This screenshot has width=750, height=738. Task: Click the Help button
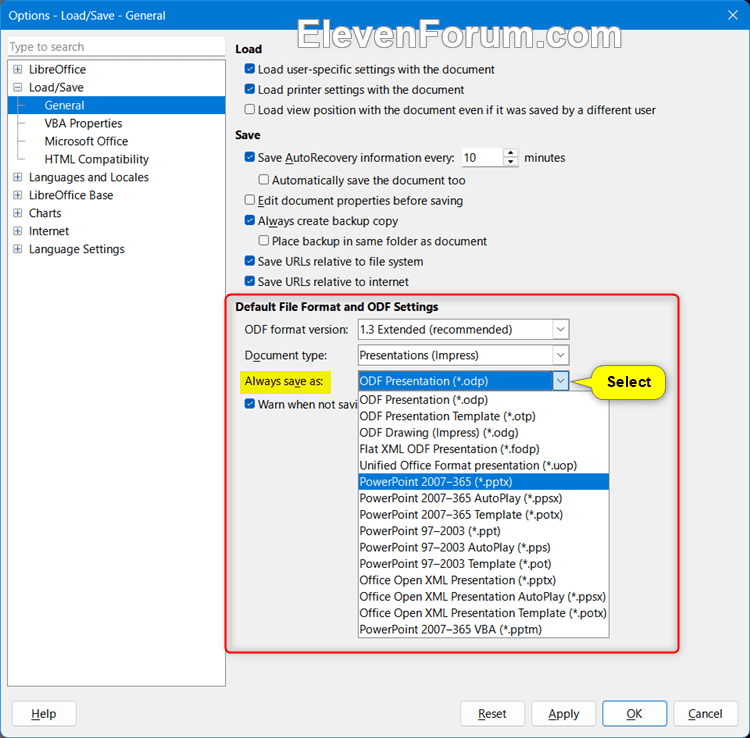pyautogui.click(x=44, y=714)
